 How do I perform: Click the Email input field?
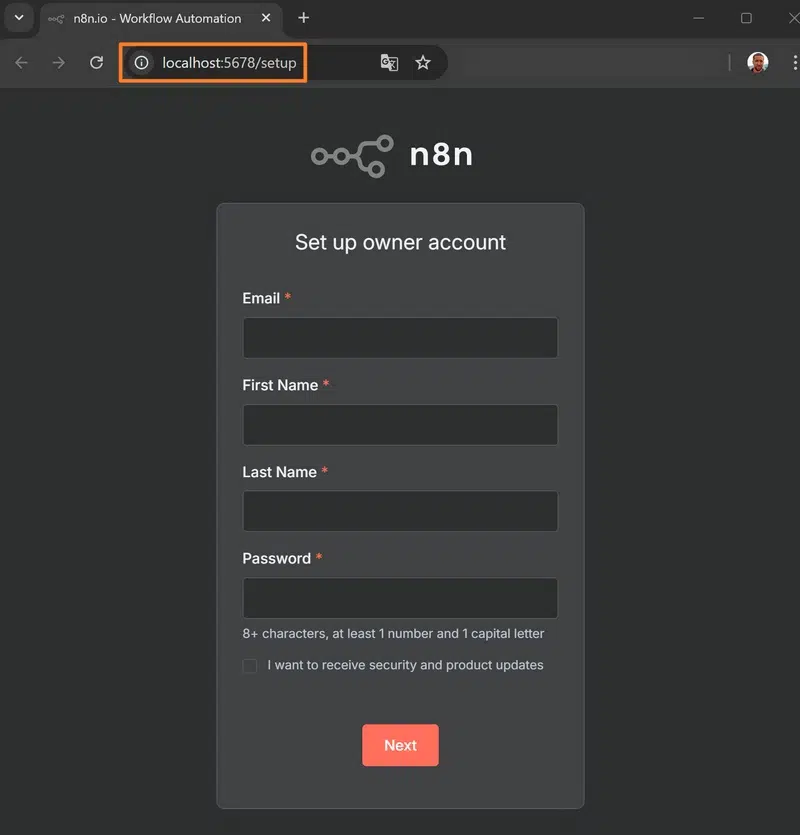400,337
